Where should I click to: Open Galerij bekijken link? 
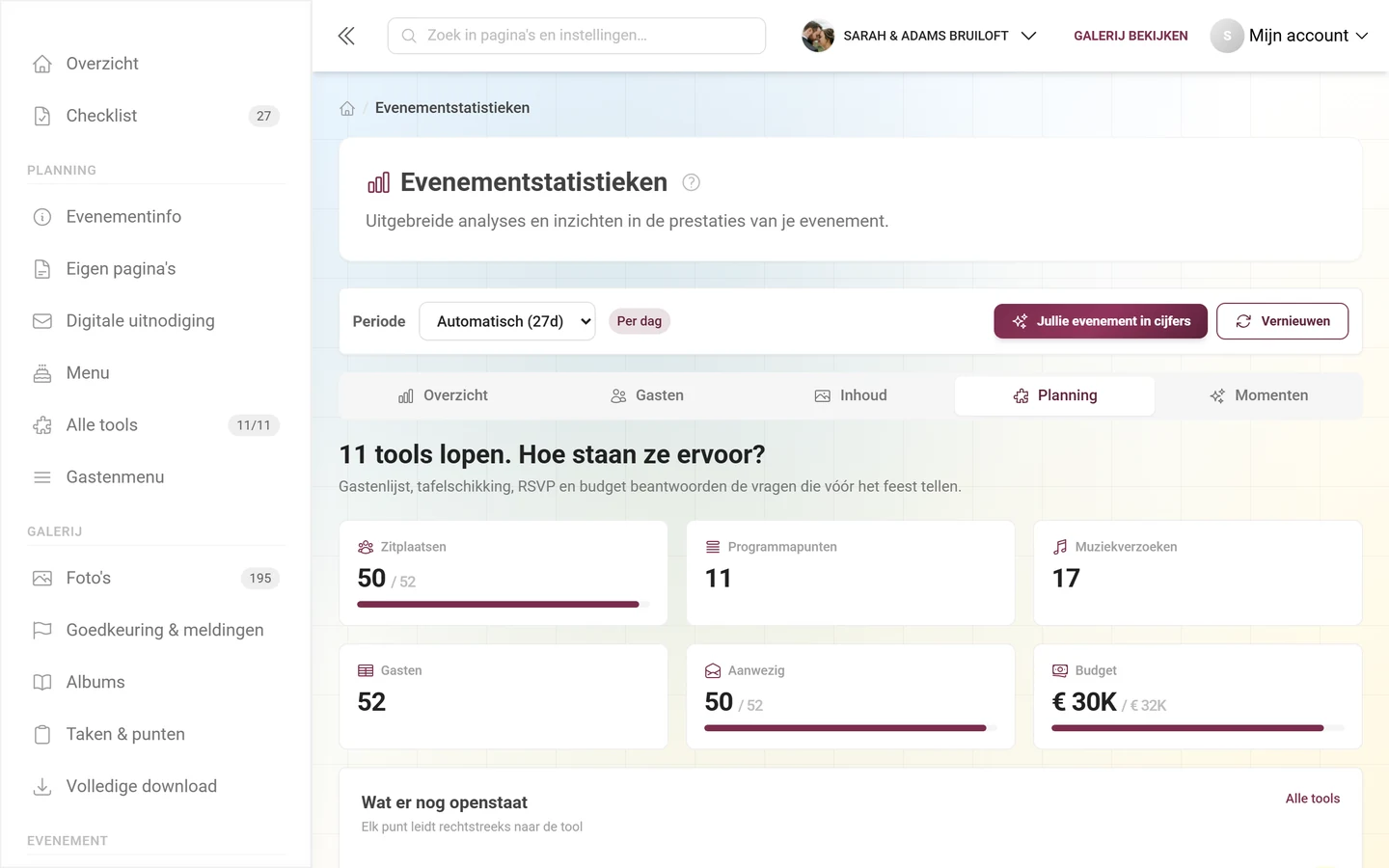pyautogui.click(x=1130, y=36)
